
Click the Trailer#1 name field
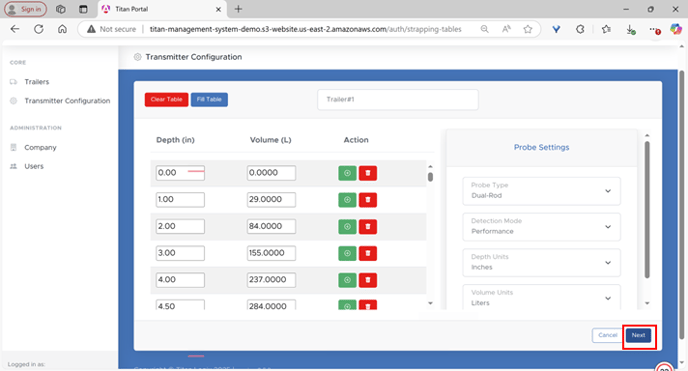pyautogui.click(x=398, y=100)
